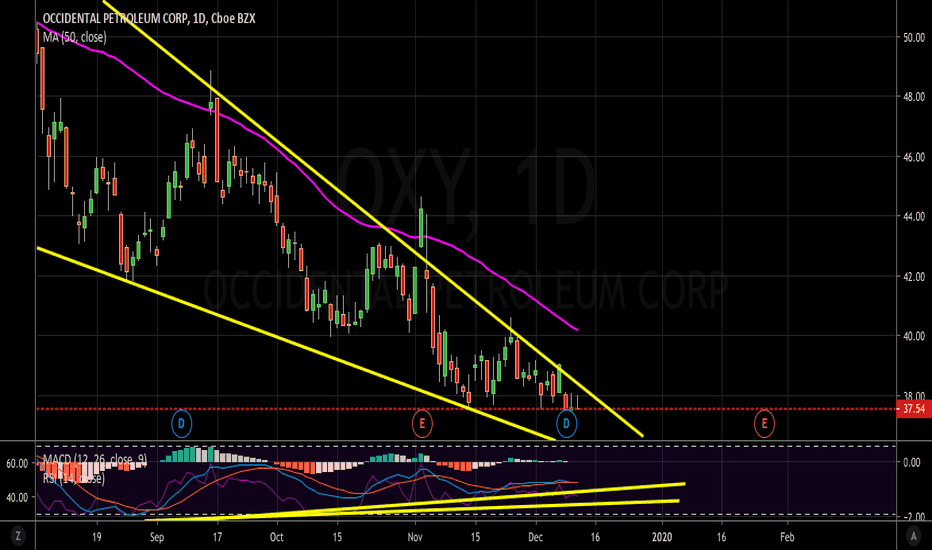
Task: Click the red earnings E marker near November
Action: (x=422, y=423)
